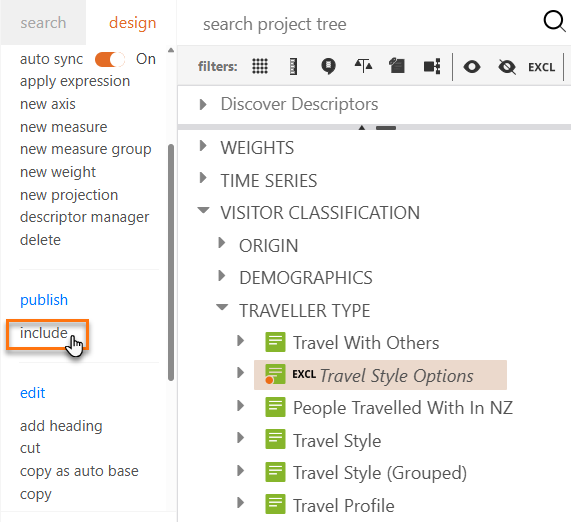Click the publish section link

[44, 300]
